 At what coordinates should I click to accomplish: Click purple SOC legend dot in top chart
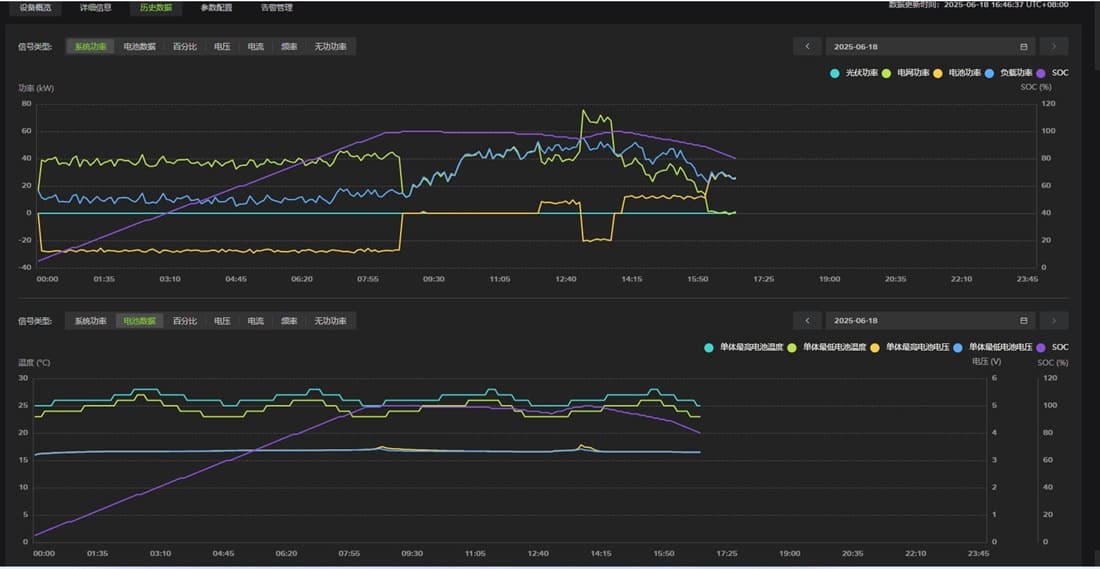[1042, 73]
